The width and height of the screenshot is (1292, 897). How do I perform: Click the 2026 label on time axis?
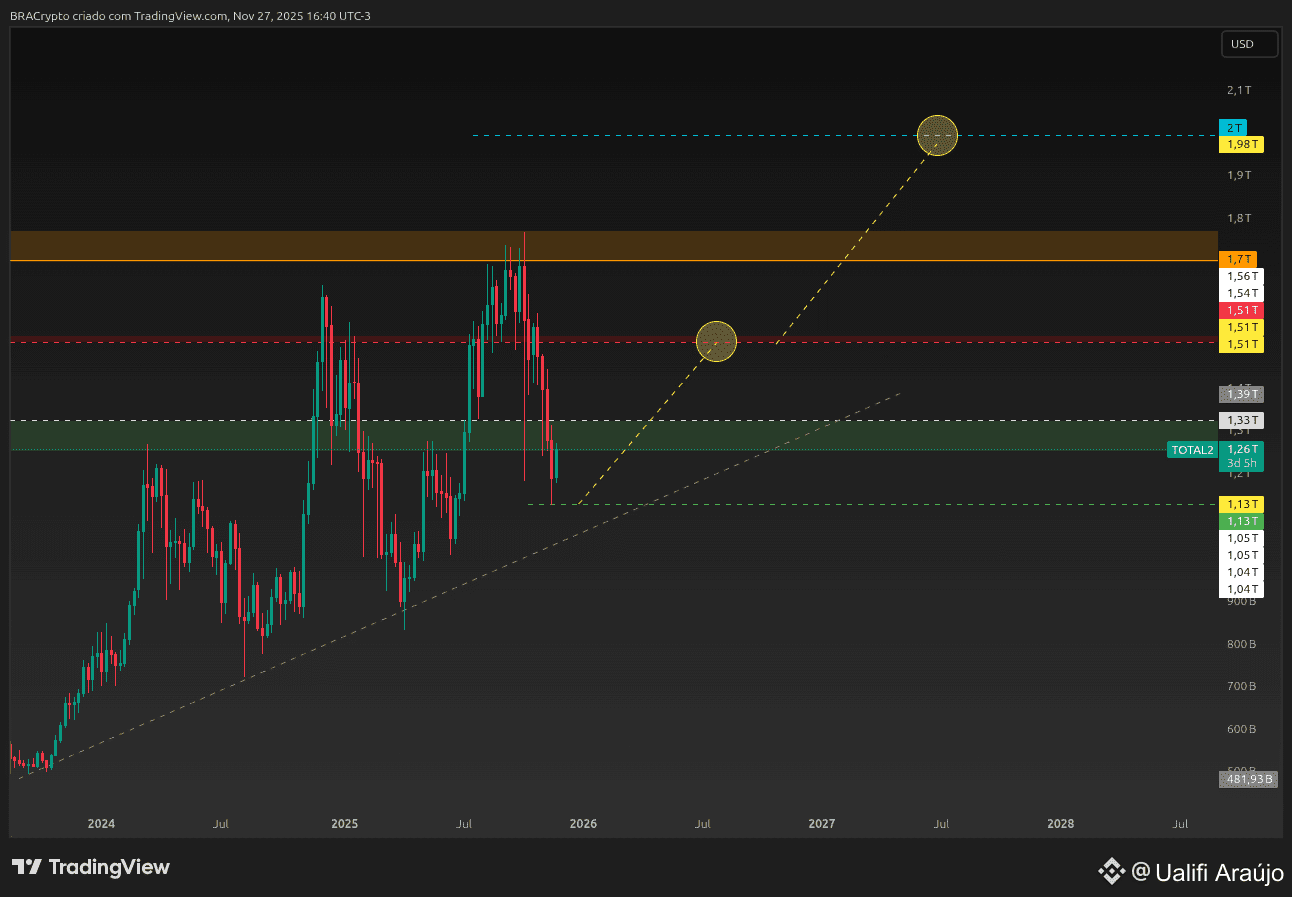click(583, 824)
